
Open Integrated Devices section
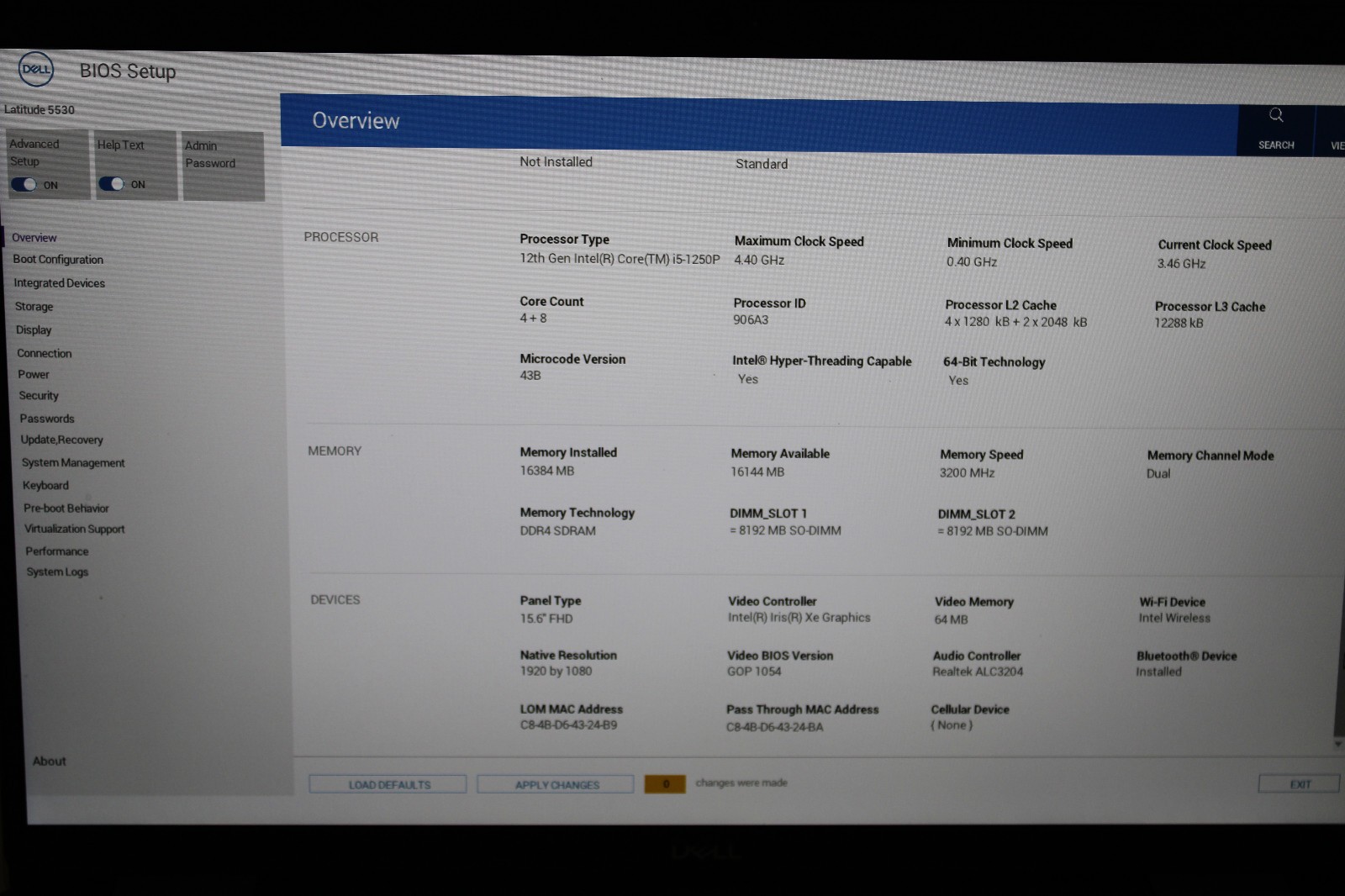59,283
